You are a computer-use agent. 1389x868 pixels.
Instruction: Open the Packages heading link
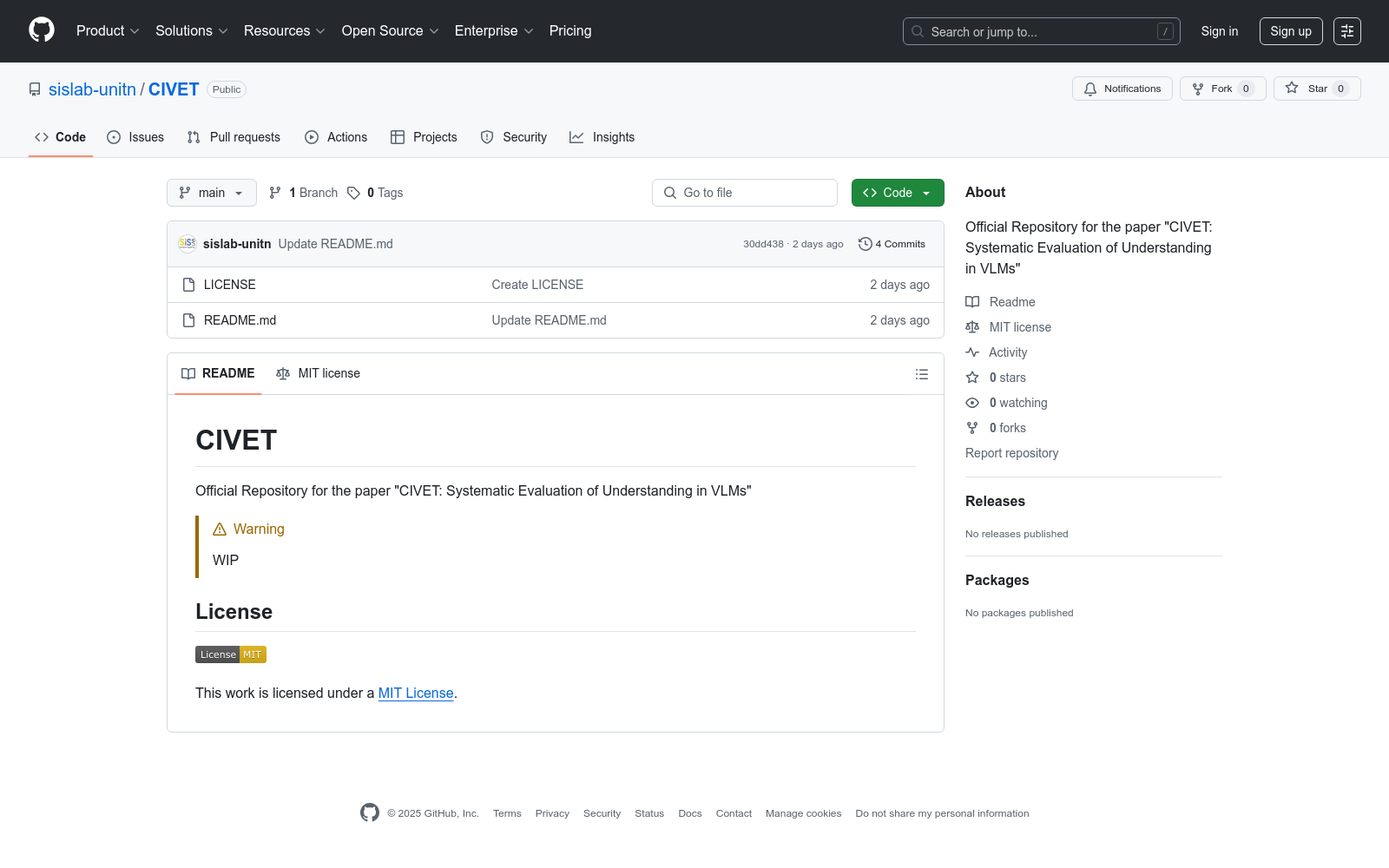997,581
